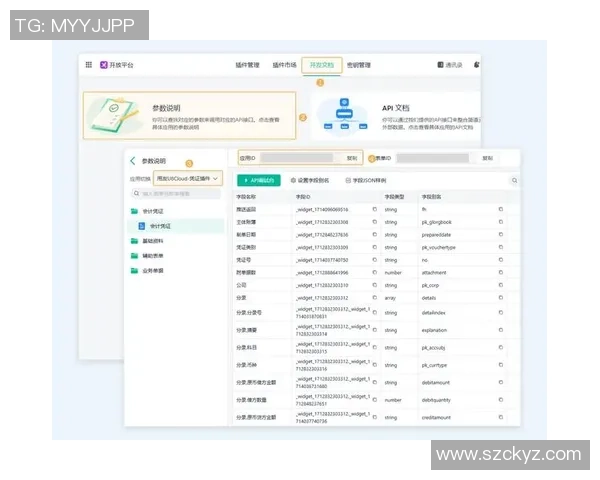Click the 'pk_currtype' alias text
600x480 pixels.
tap(434, 365)
